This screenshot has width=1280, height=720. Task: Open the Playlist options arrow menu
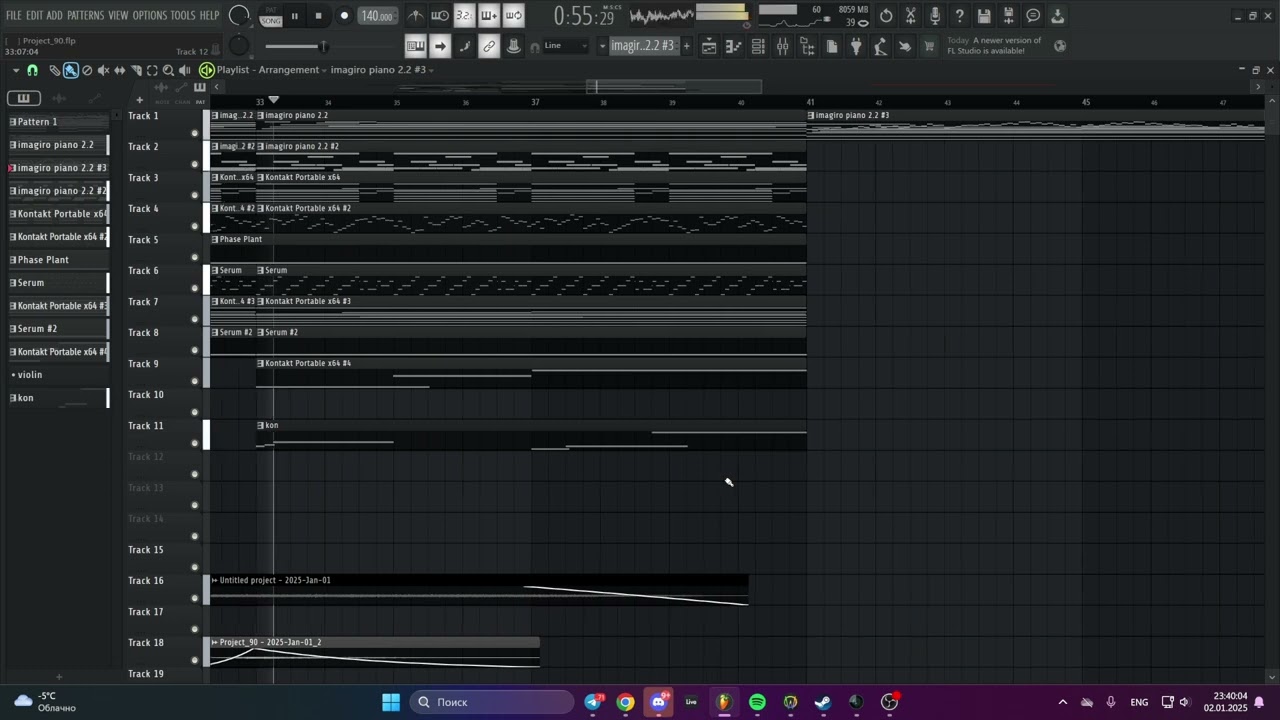pos(15,70)
